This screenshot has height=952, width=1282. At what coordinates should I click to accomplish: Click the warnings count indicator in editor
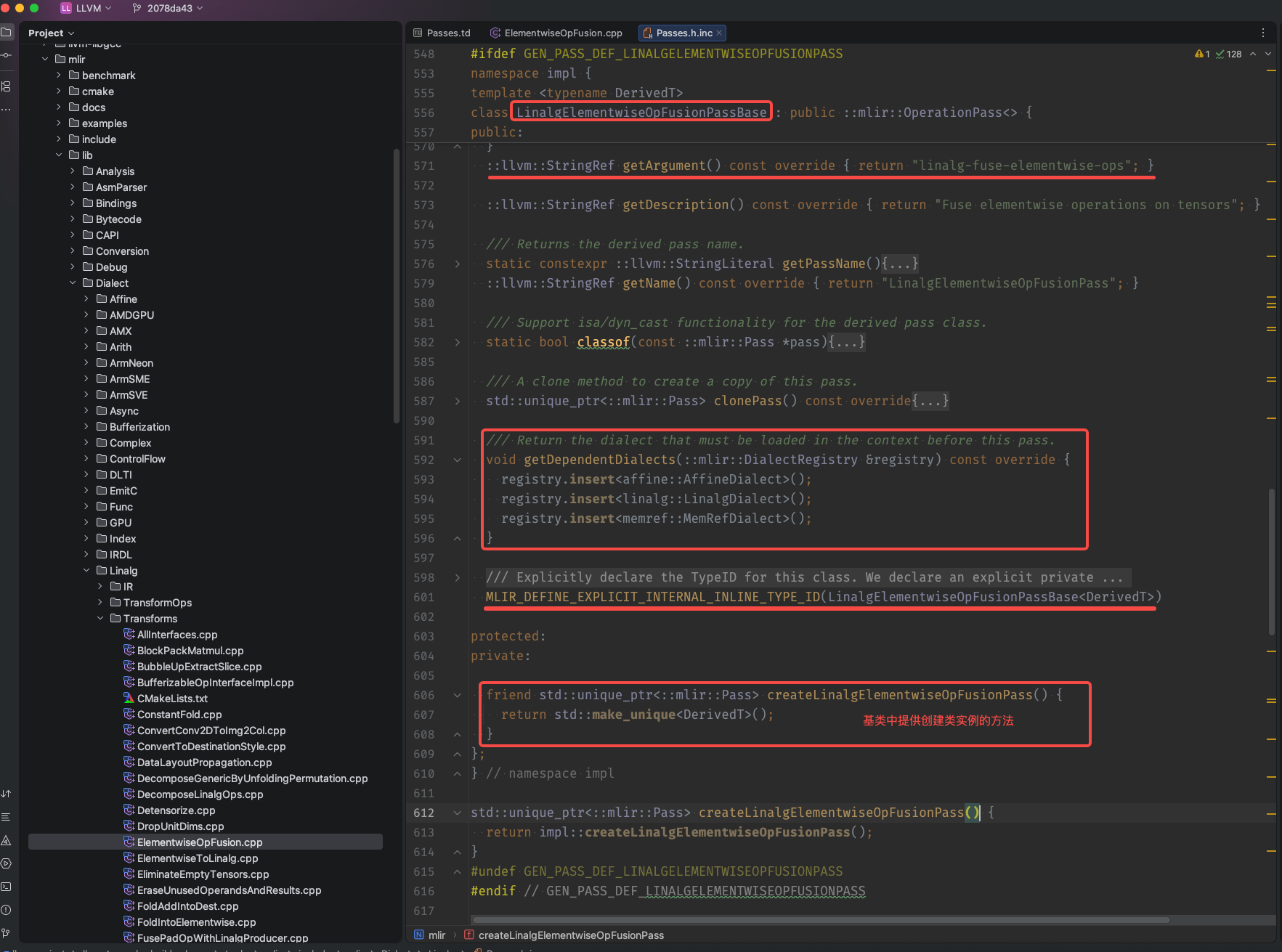point(1202,54)
